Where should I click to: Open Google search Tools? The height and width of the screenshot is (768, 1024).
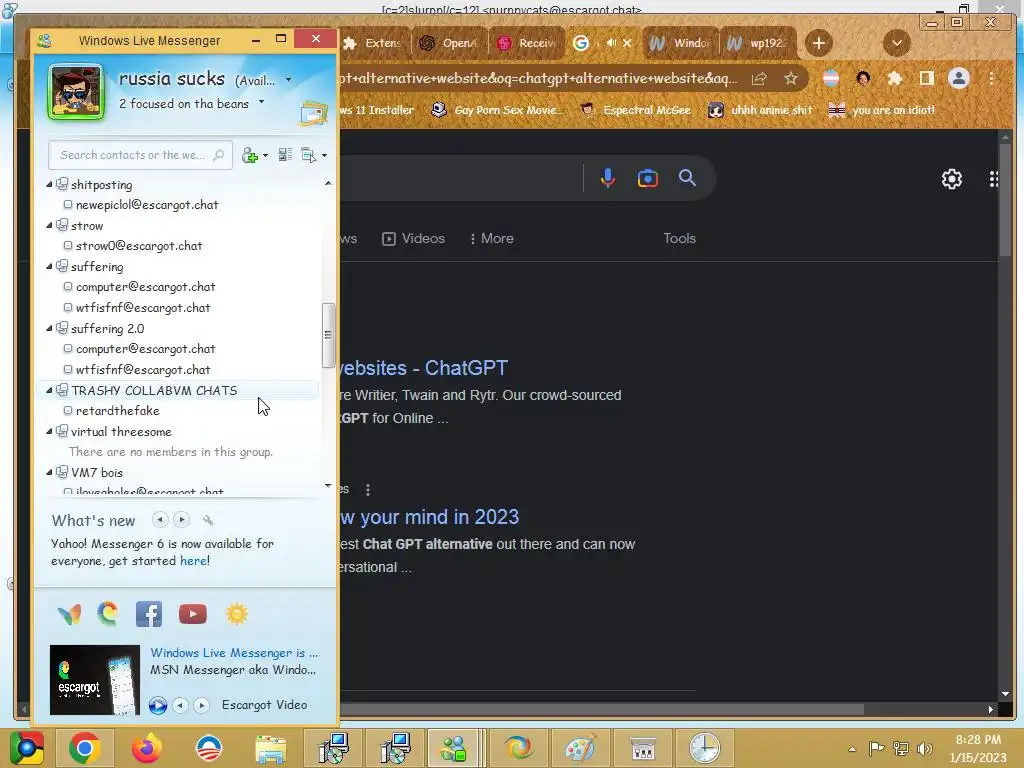click(x=679, y=238)
